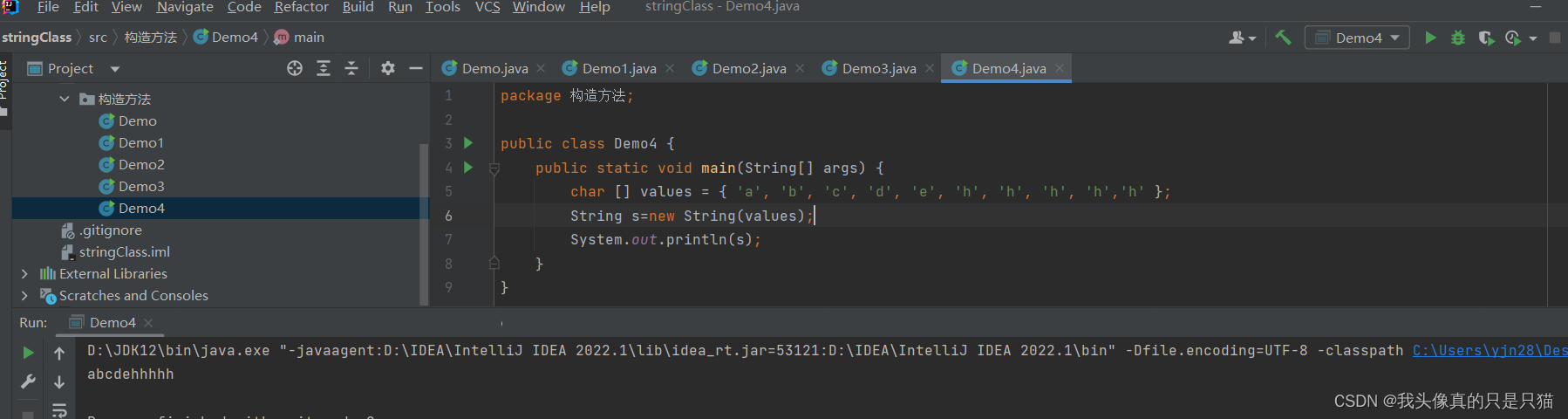Close the Demo4 Run panel tab
The image size is (1568, 419).
point(148,323)
